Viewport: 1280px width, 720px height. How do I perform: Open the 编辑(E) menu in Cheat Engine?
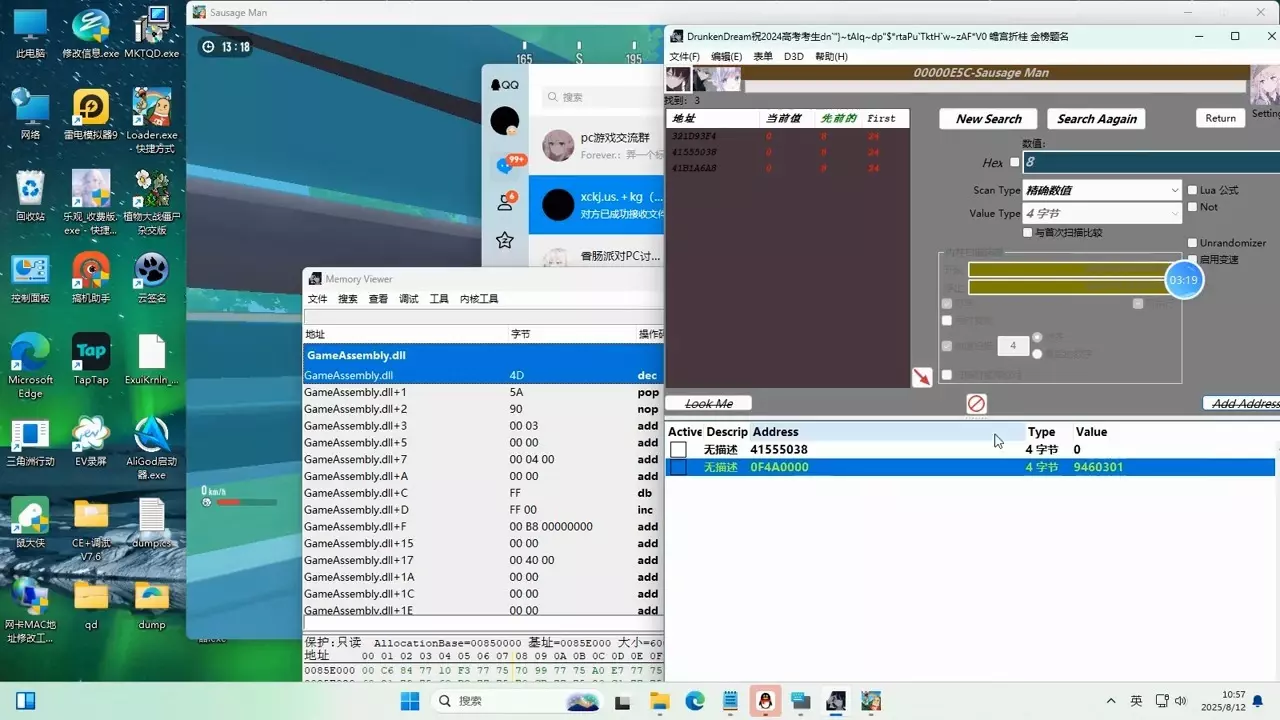tap(726, 57)
